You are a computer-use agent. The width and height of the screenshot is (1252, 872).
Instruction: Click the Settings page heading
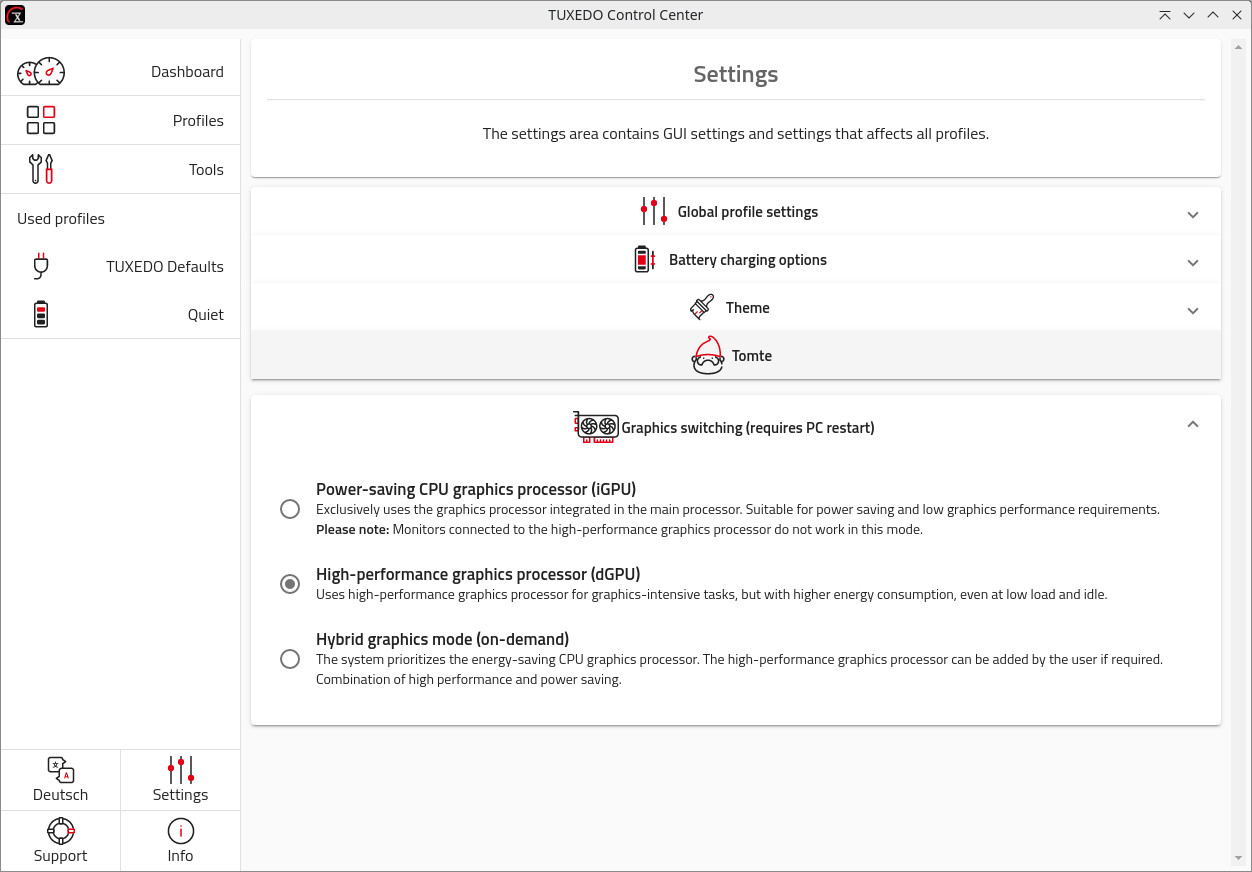[x=736, y=75]
